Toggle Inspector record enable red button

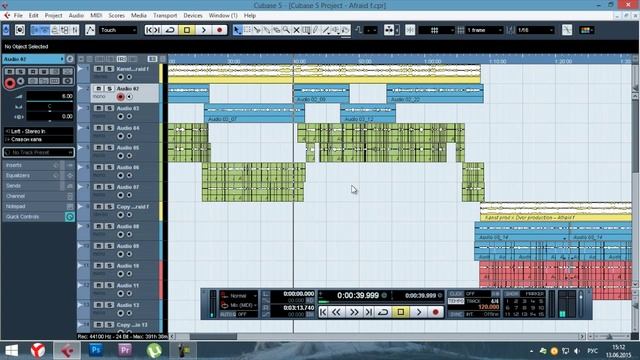(x=9, y=83)
